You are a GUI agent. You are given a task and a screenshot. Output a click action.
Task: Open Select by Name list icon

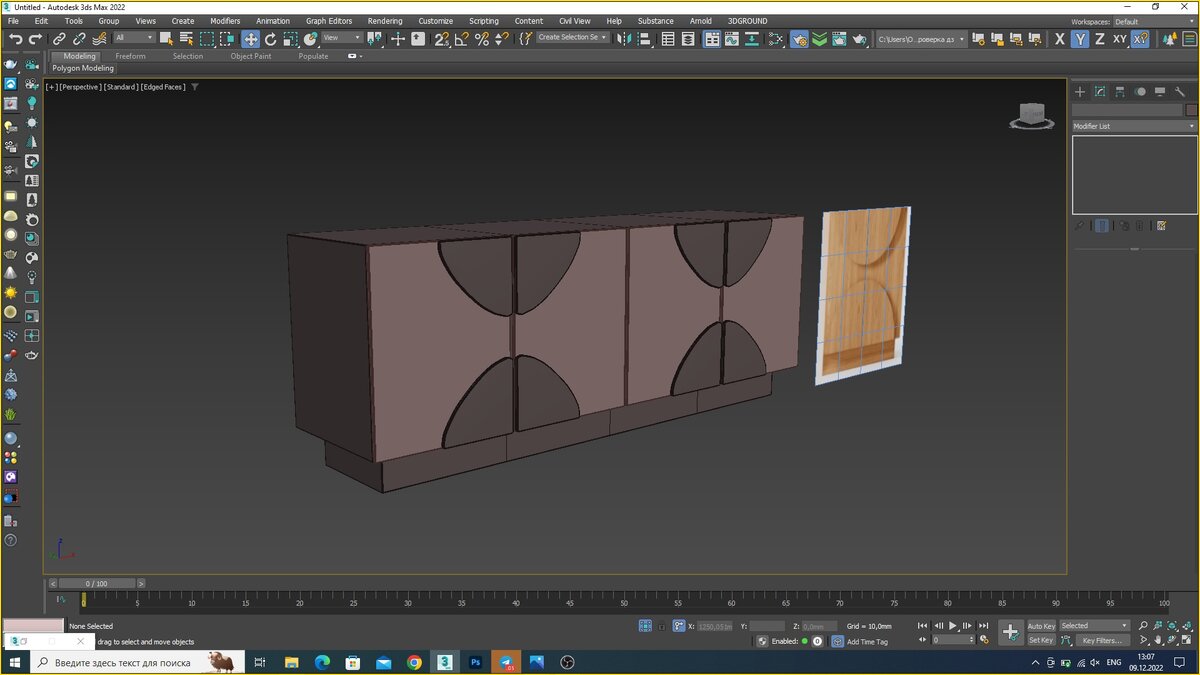point(186,39)
